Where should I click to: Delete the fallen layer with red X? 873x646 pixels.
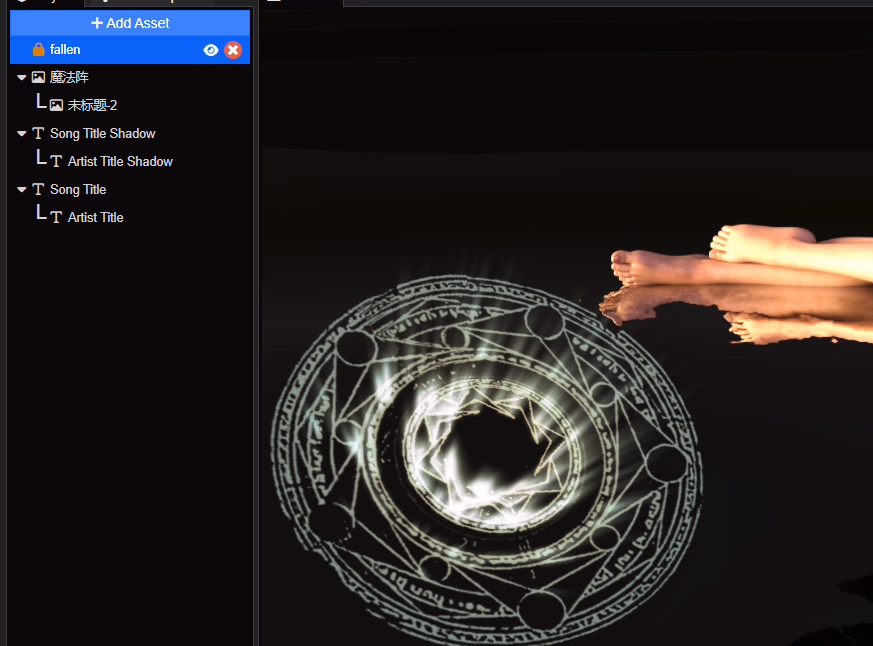(x=233, y=50)
